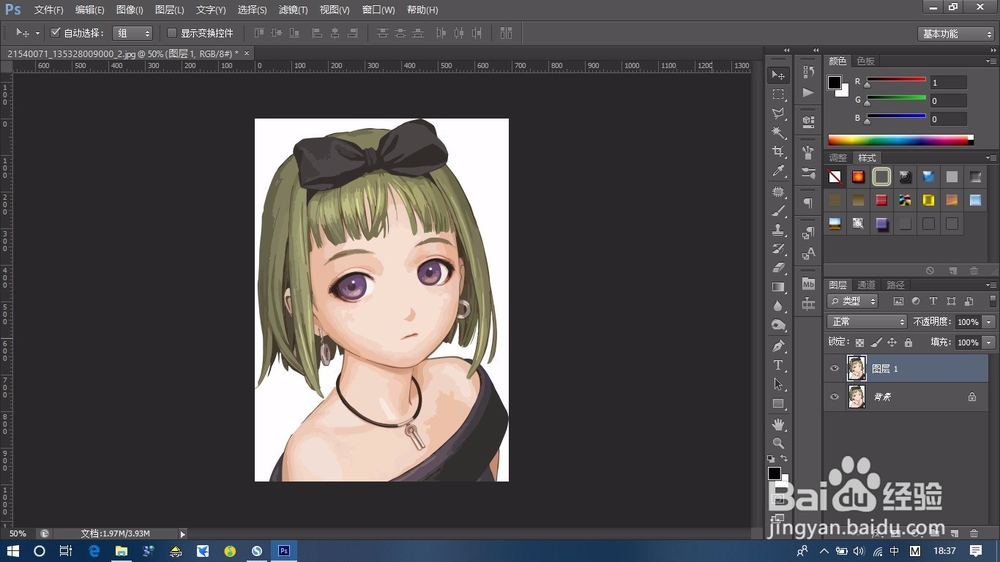The height and width of the screenshot is (562, 1000).
Task: Open the 正常 blend mode dropdown
Action: click(867, 322)
